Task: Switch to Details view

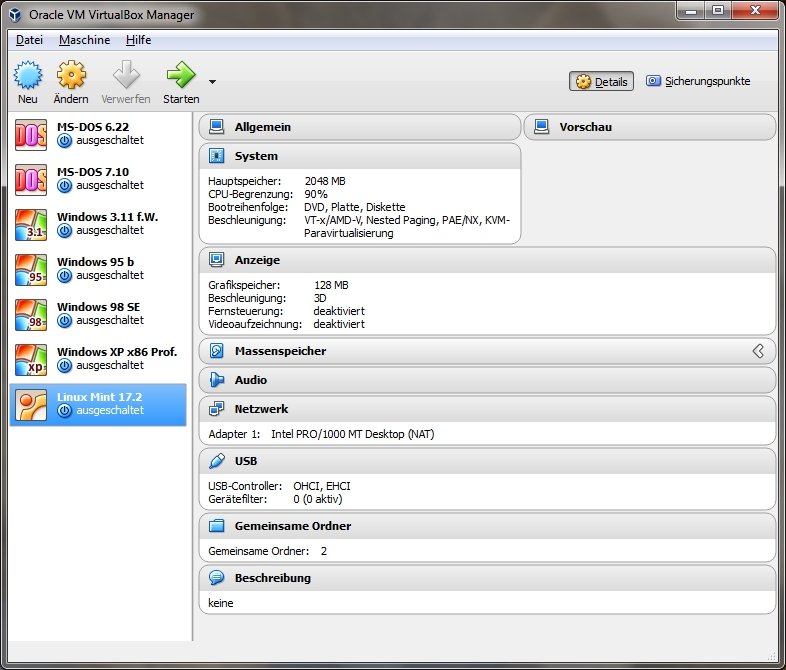Action: click(601, 81)
